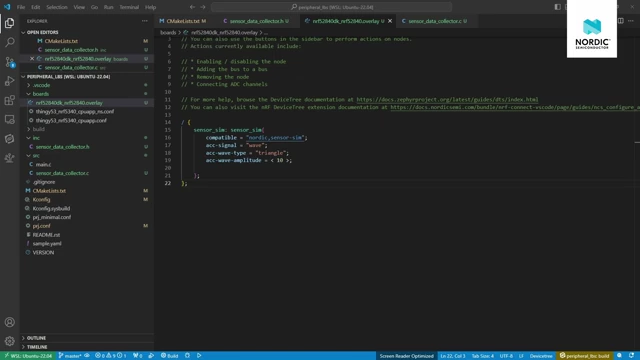Go forward with the navigation arrow

(x=203, y=7)
